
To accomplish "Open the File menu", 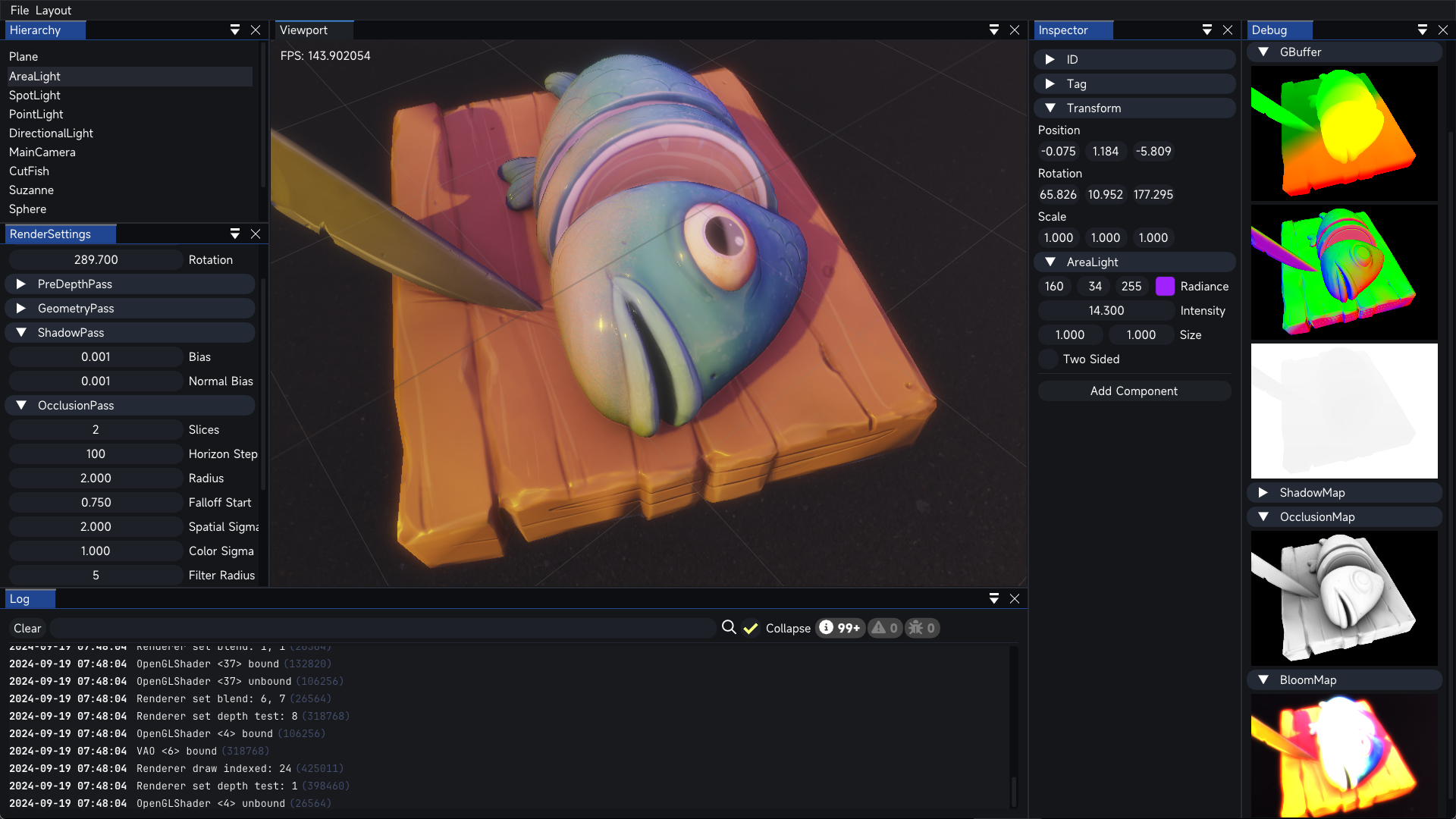I will click(20, 11).
